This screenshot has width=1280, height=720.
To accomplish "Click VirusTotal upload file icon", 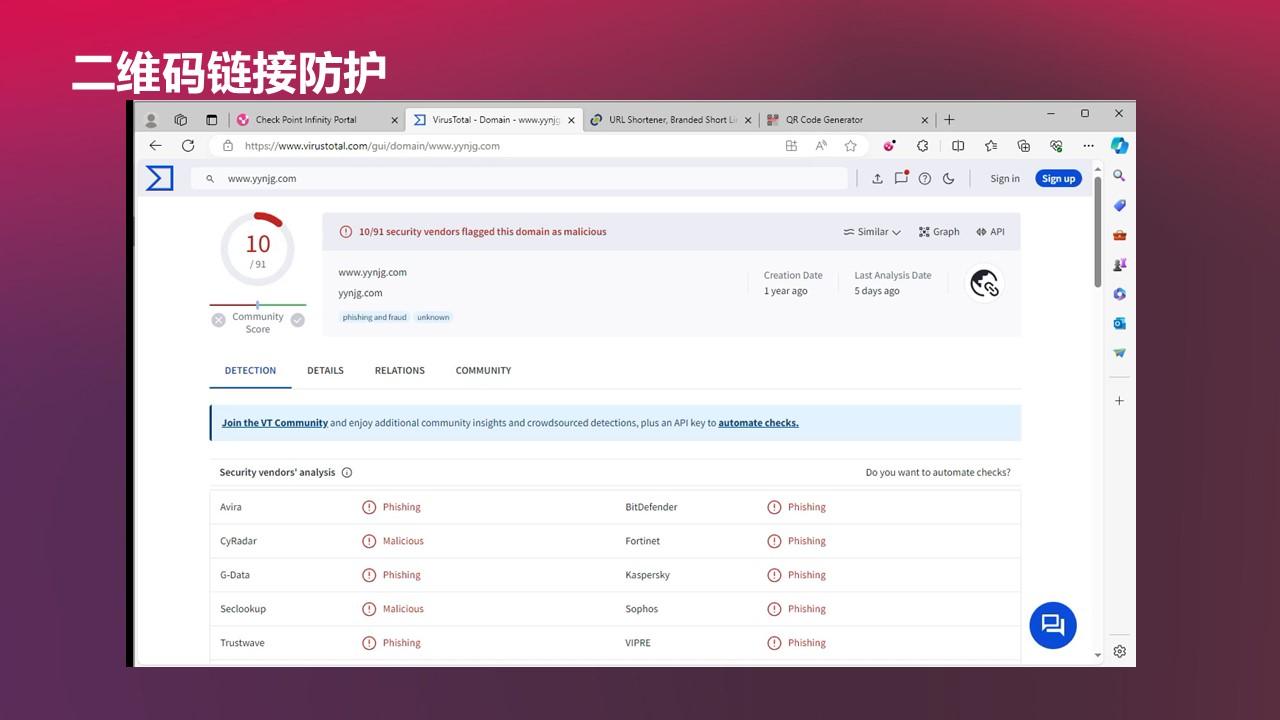I will click(x=877, y=178).
